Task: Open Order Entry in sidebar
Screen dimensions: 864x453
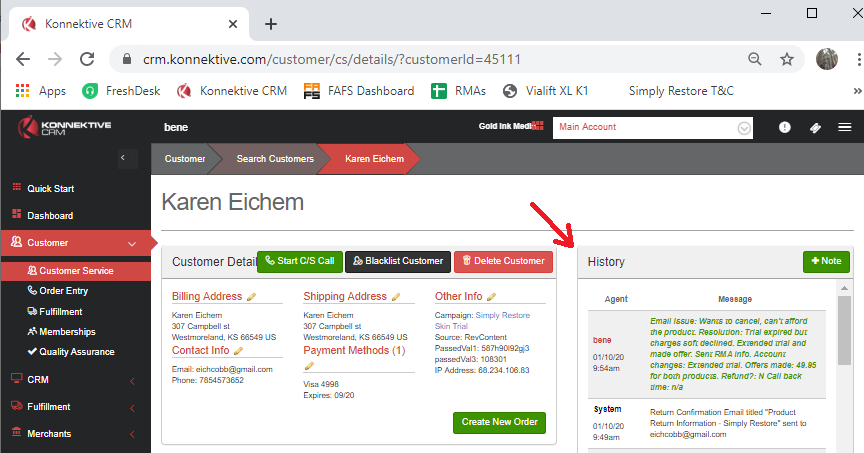Action: point(63,290)
